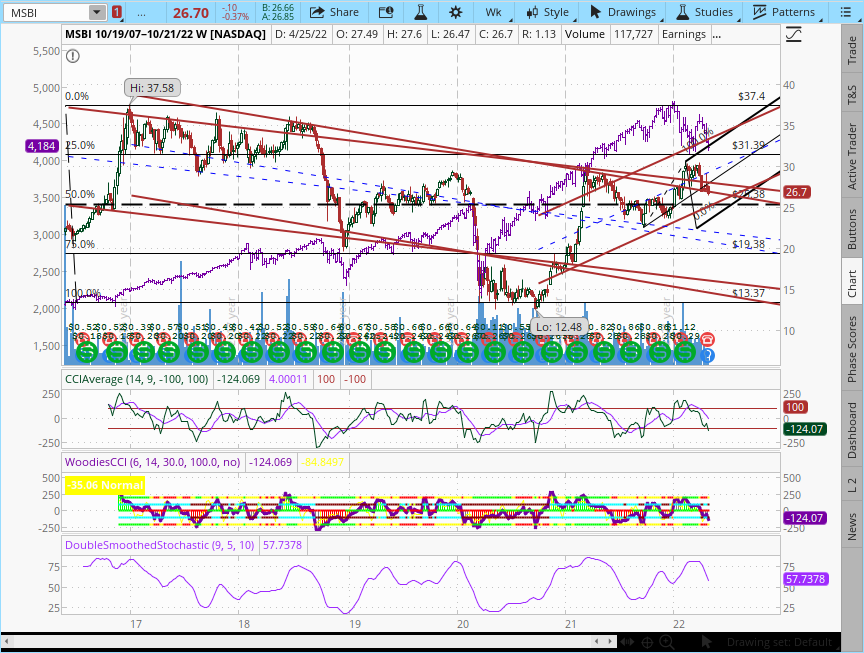The width and height of the screenshot is (864, 653).
Task: Click the red symbol link number 1 box
Action: pyautogui.click(x=116, y=12)
